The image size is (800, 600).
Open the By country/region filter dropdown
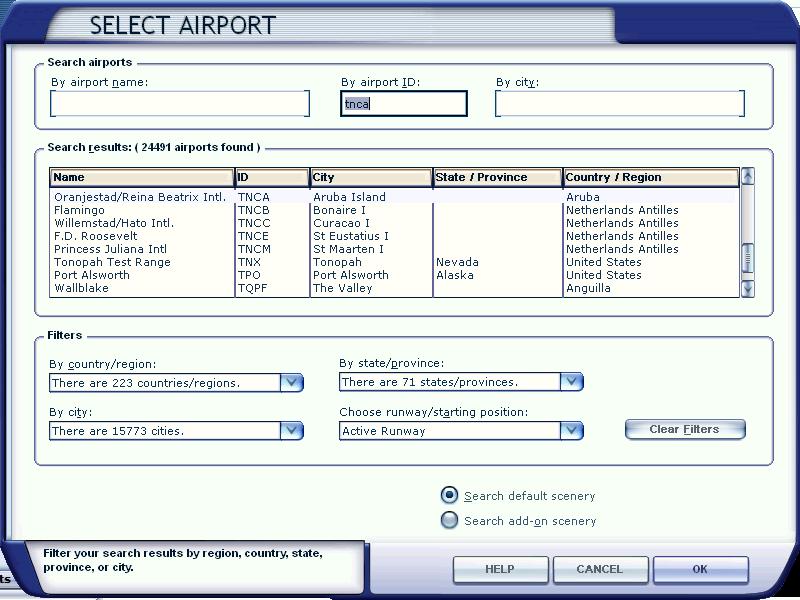click(x=291, y=382)
